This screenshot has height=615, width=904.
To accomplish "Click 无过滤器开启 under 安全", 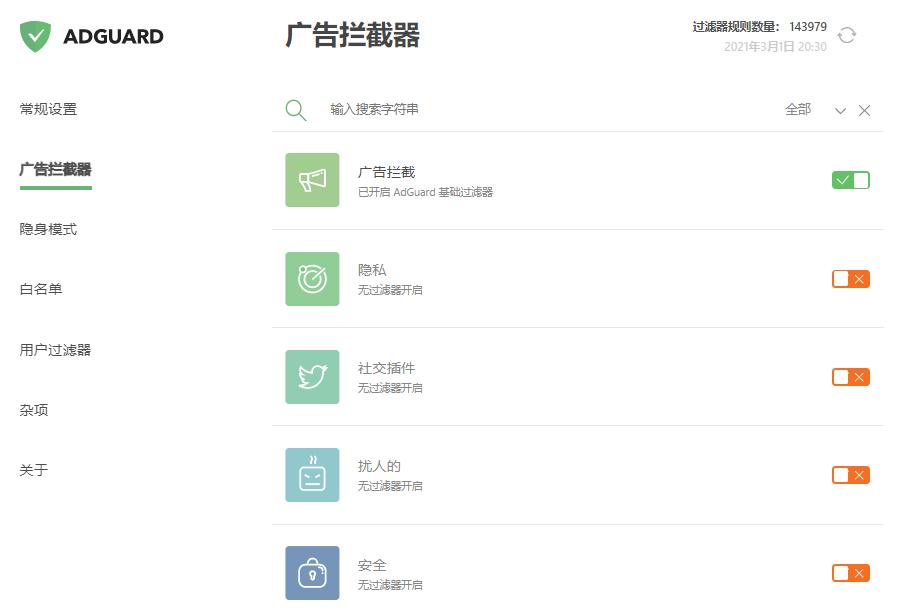I will tap(390, 585).
